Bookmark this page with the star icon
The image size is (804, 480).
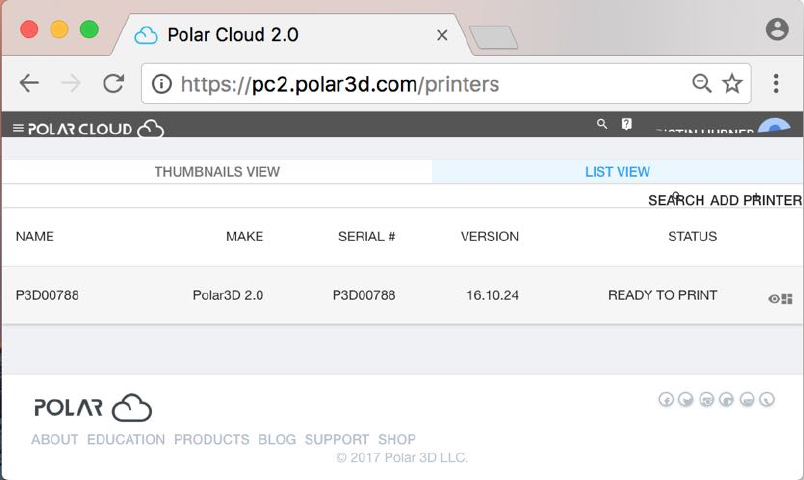coord(733,84)
